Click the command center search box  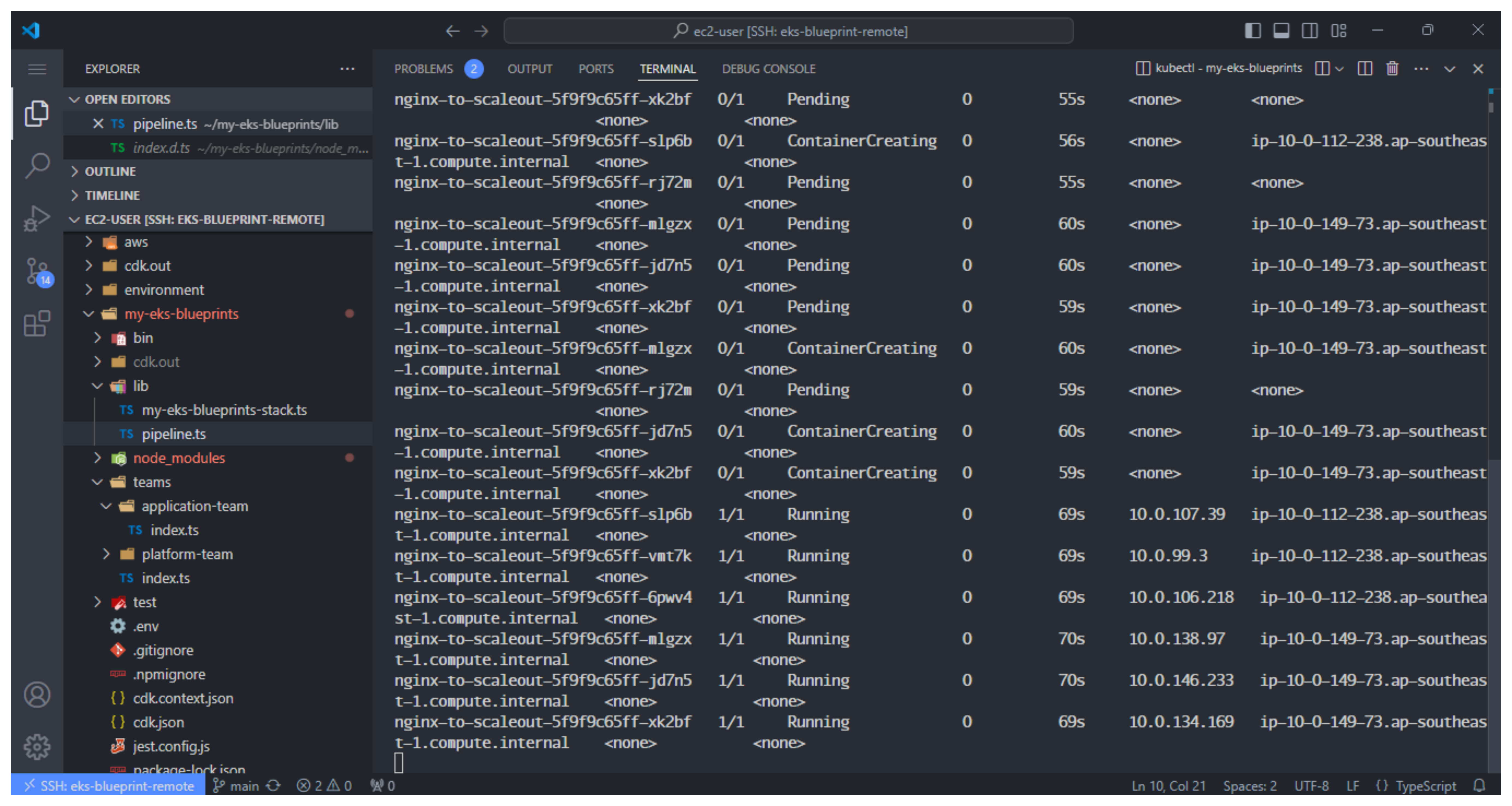tap(788, 31)
